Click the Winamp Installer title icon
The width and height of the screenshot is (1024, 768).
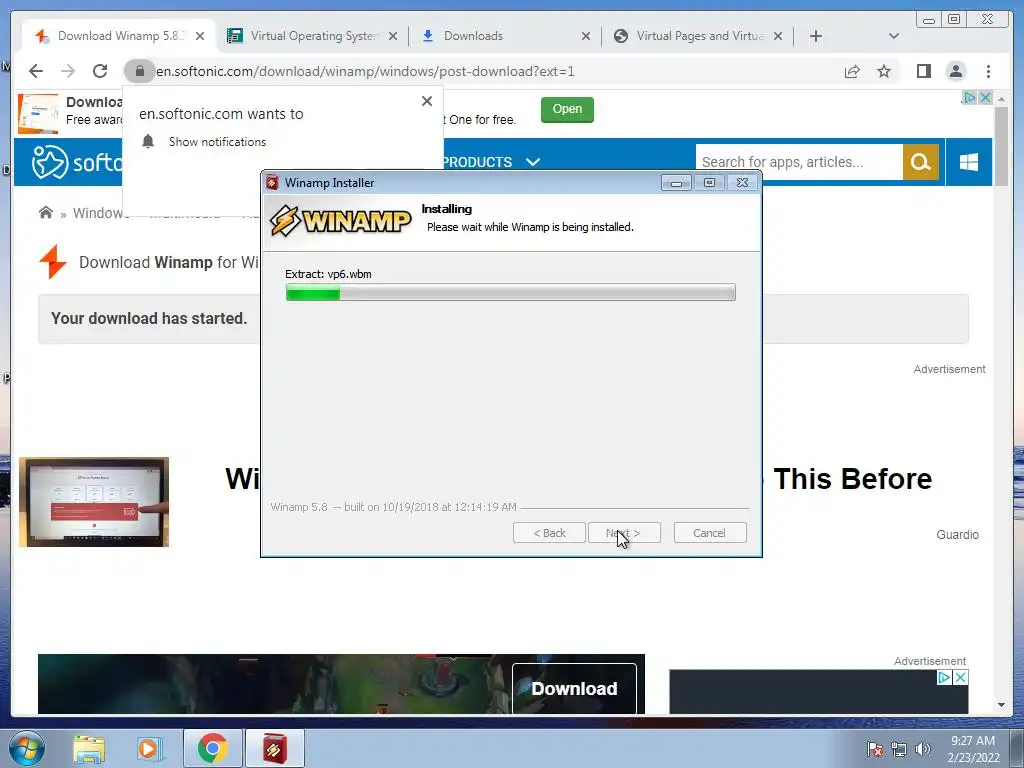pyautogui.click(x=272, y=183)
